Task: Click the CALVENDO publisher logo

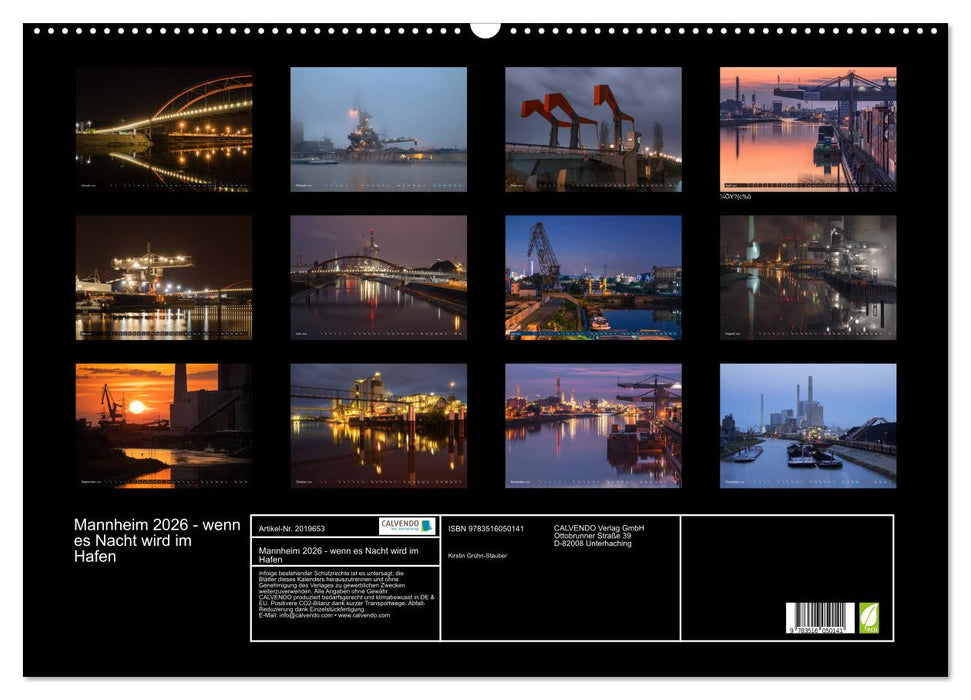Action: tap(406, 527)
